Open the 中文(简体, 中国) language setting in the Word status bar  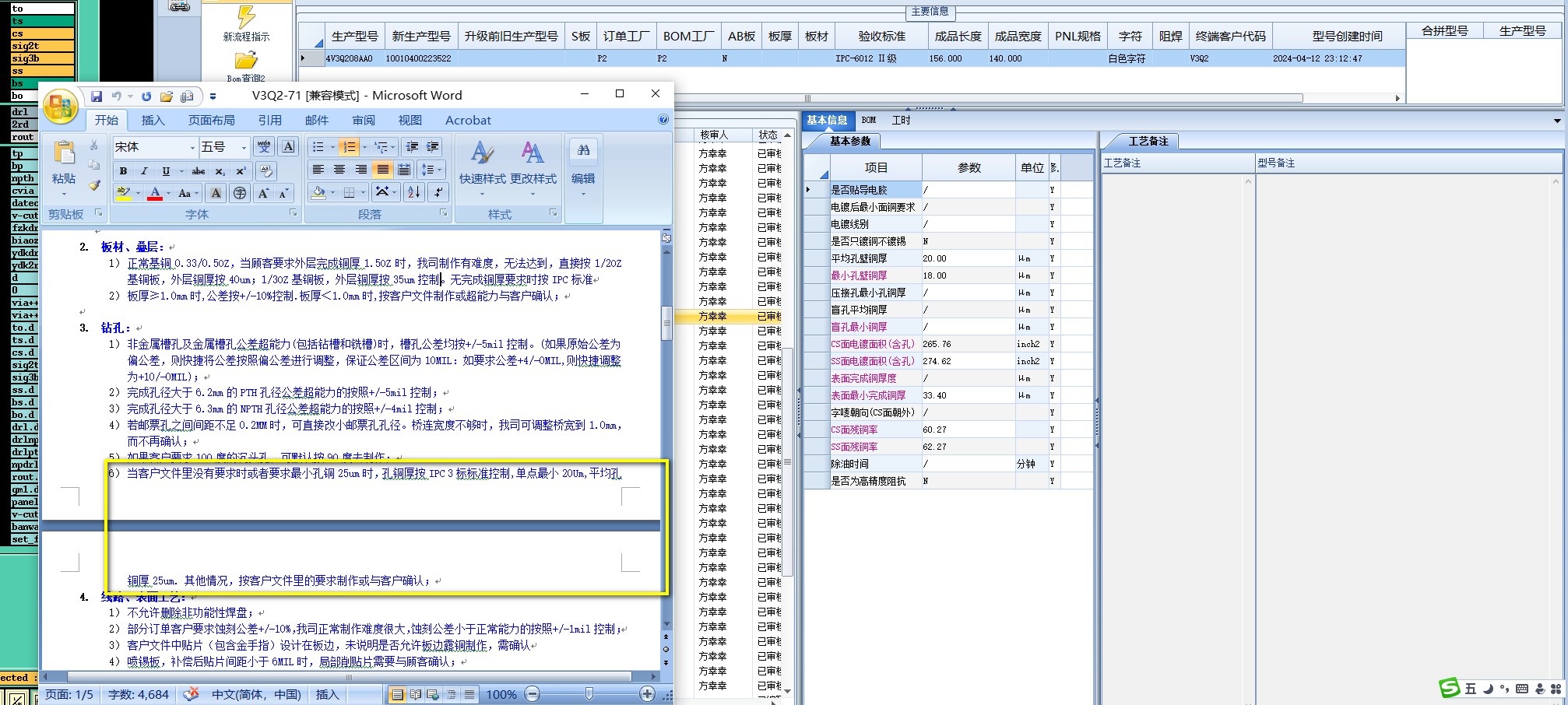tap(256, 694)
